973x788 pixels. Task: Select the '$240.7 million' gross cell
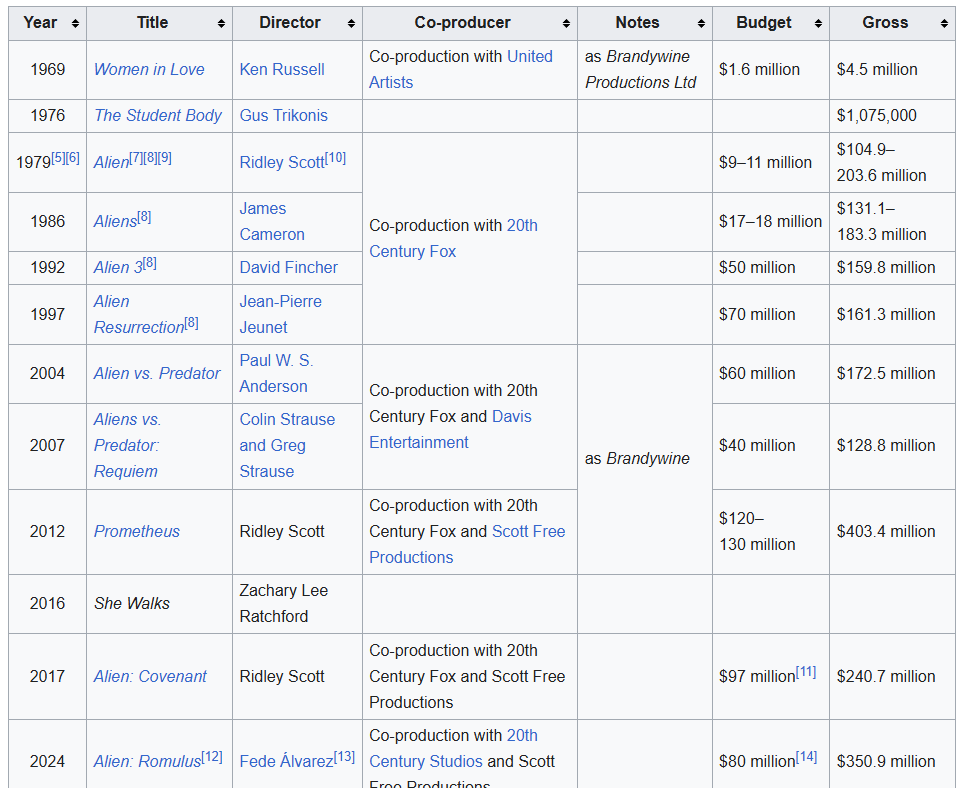point(892,676)
